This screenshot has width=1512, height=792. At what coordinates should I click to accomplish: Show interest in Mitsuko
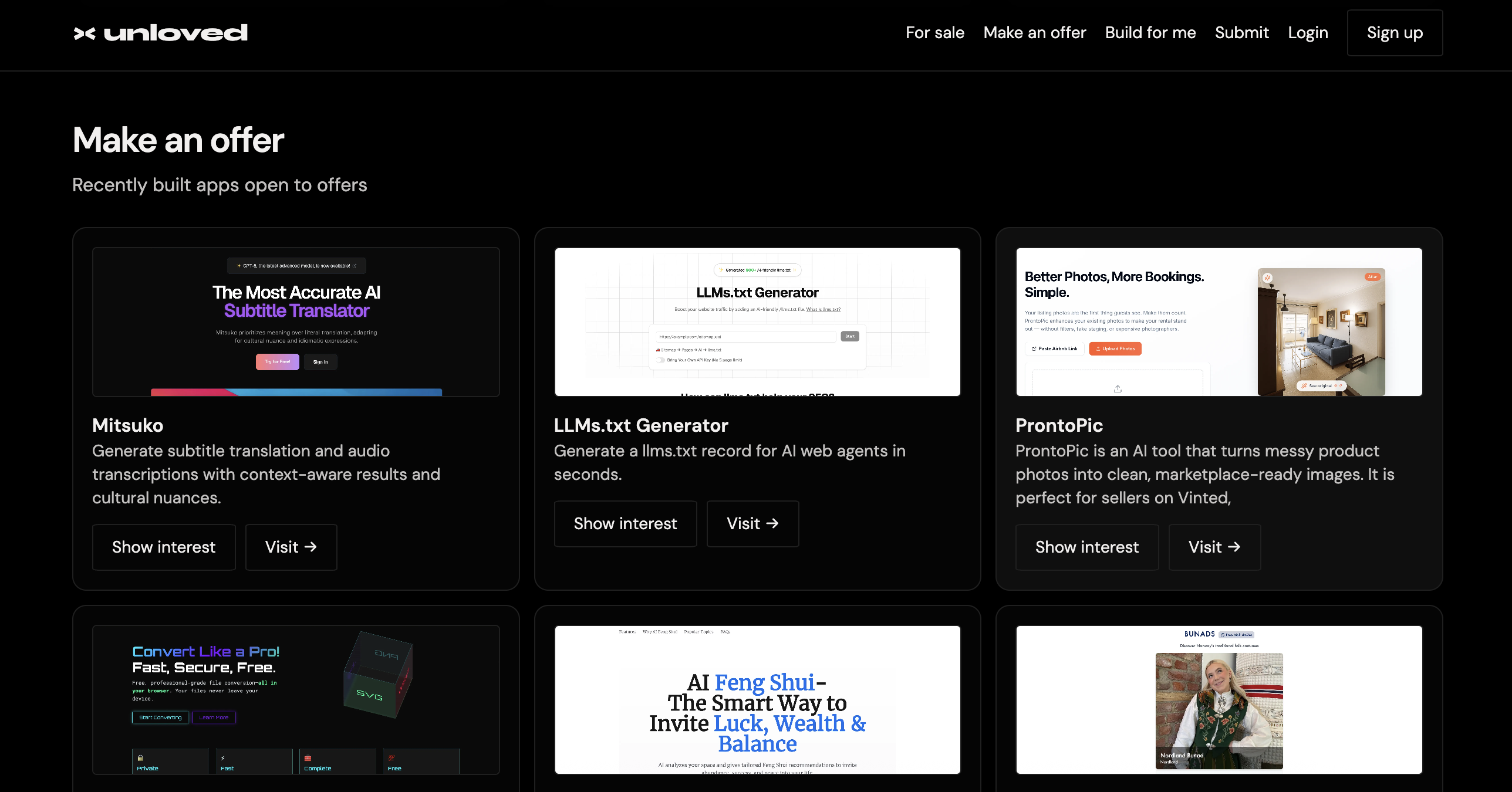pos(164,547)
